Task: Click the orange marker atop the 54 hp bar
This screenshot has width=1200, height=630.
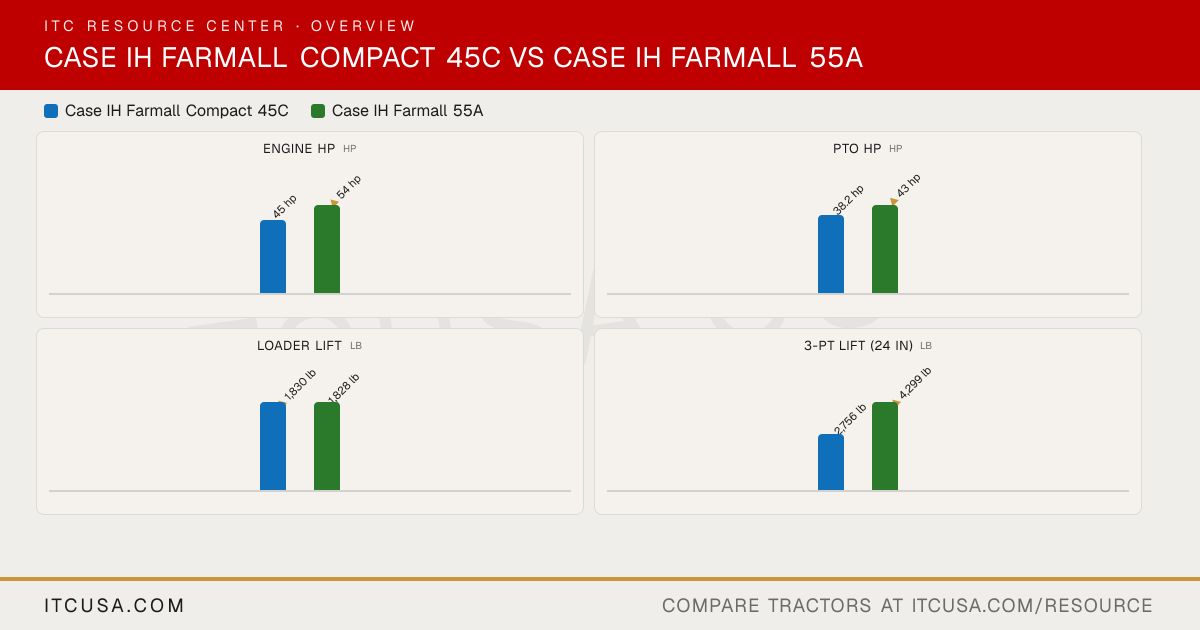Action: (x=335, y=203)
